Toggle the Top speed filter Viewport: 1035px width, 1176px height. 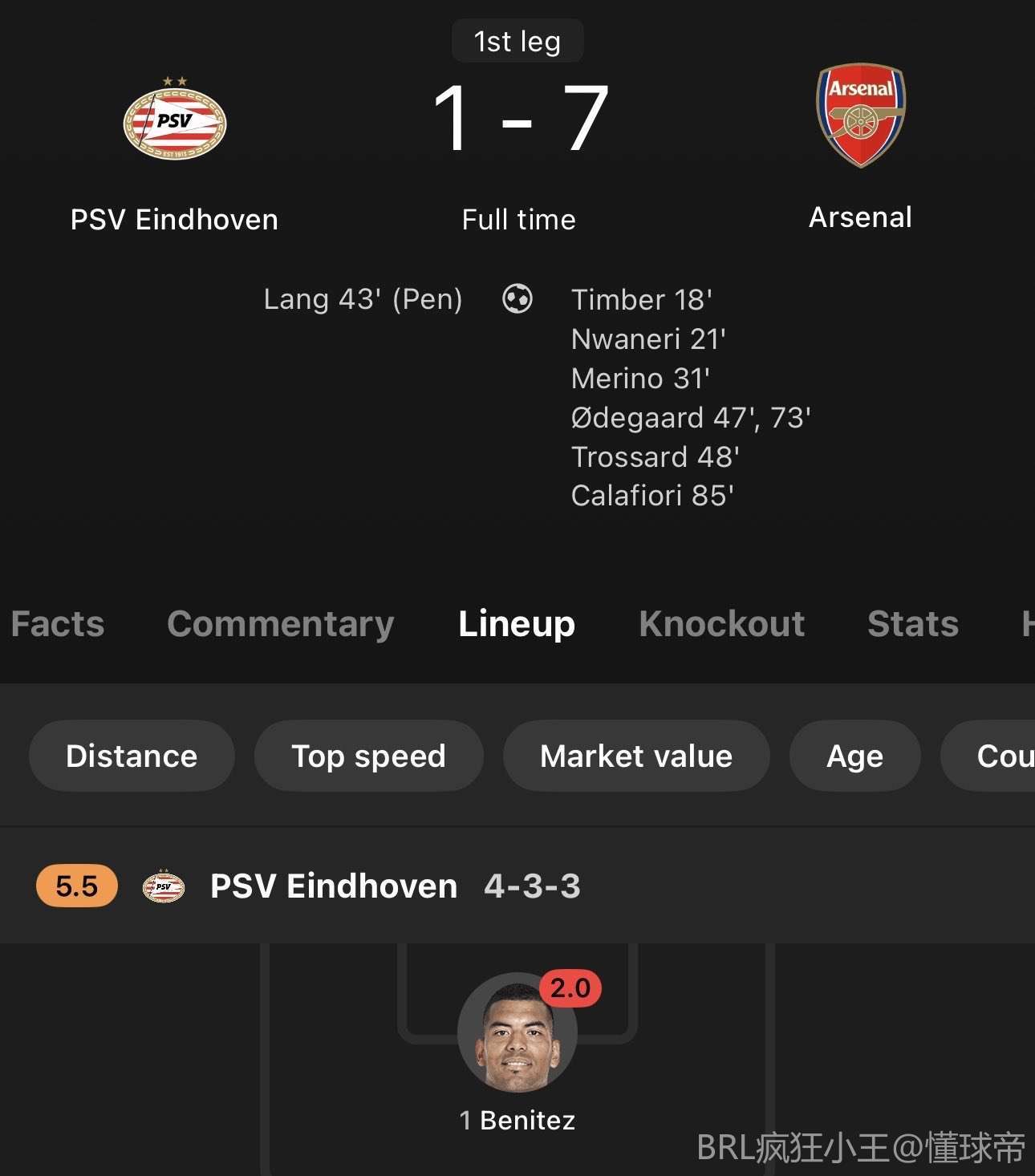tap(368, 756)
